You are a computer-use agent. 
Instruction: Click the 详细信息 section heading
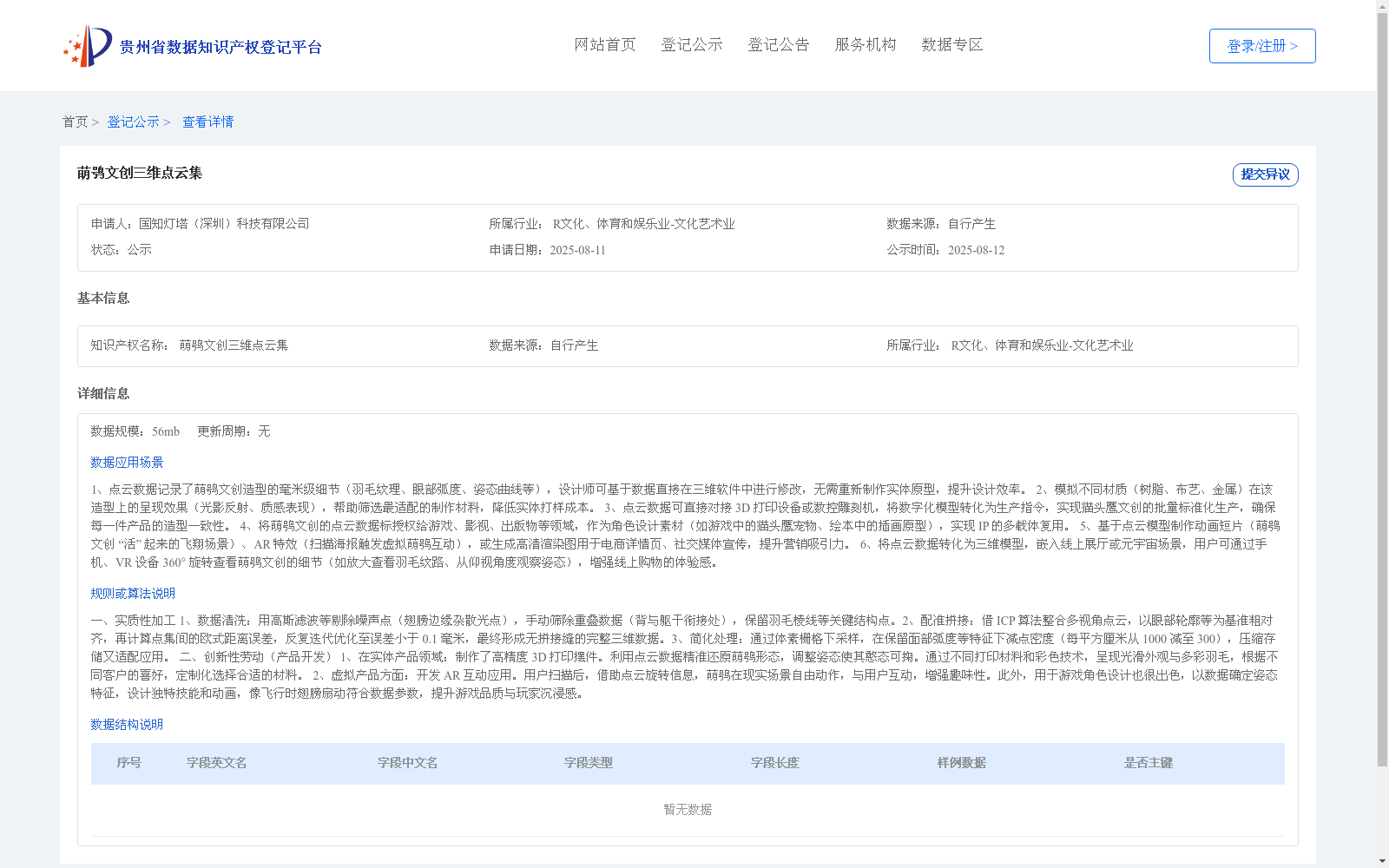pos(103,394)
